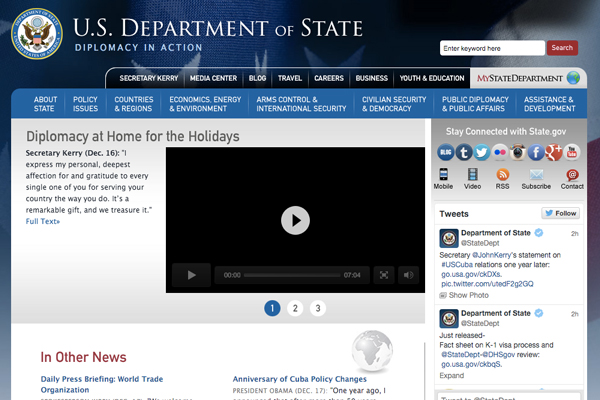Click the Diplomacy at Home for the Holidays headline
The image size is (600, 400).
point(132,136)
